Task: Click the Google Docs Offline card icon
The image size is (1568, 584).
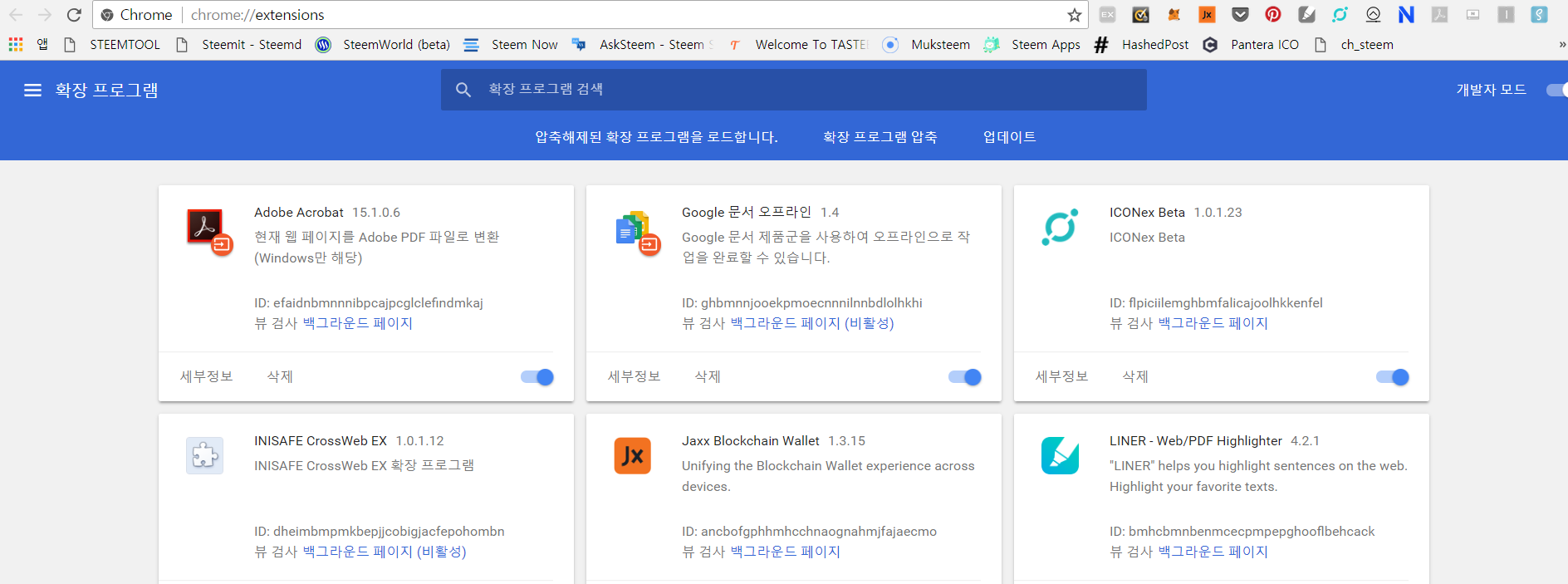Action: 637,233
